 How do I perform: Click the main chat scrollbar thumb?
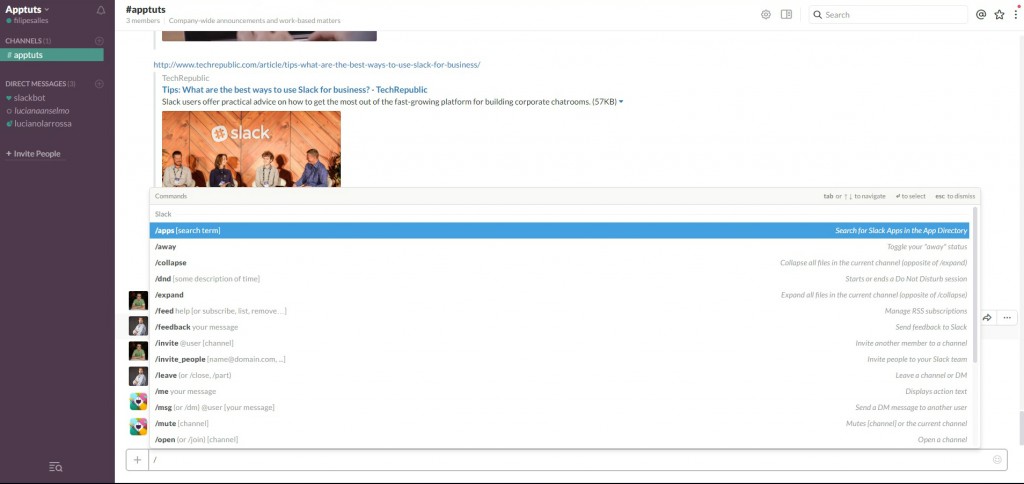1021,429
